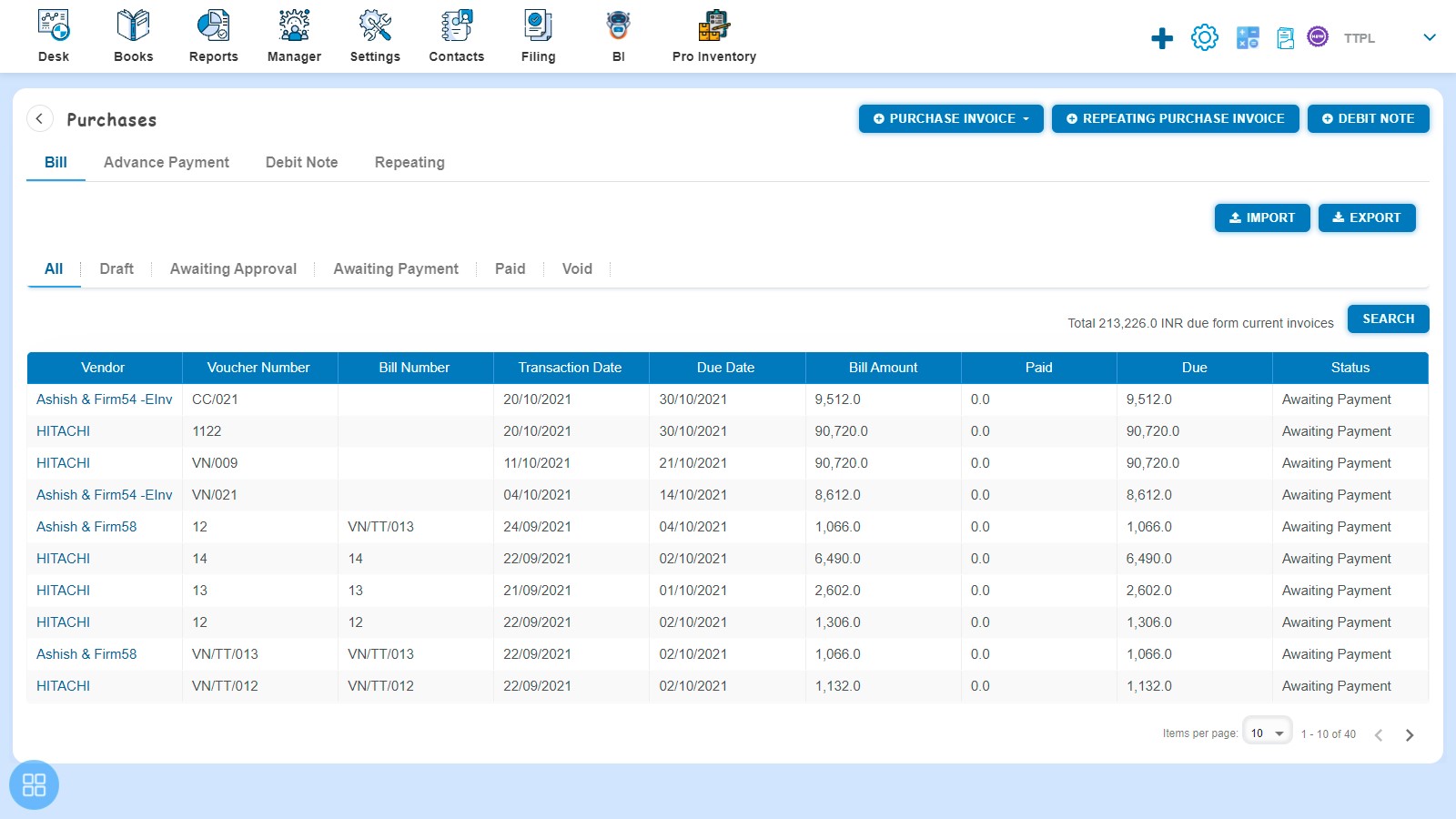
Task: Click the Bill Amount column header
Action: 883,368
